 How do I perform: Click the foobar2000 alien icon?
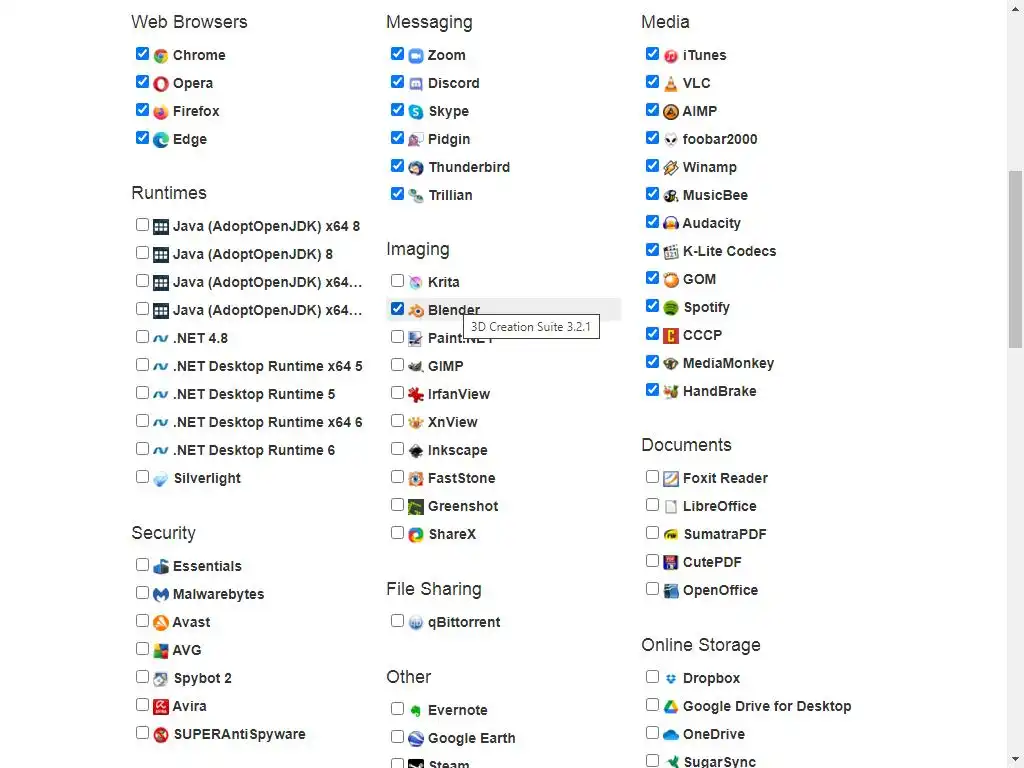[x=671, y=140]
